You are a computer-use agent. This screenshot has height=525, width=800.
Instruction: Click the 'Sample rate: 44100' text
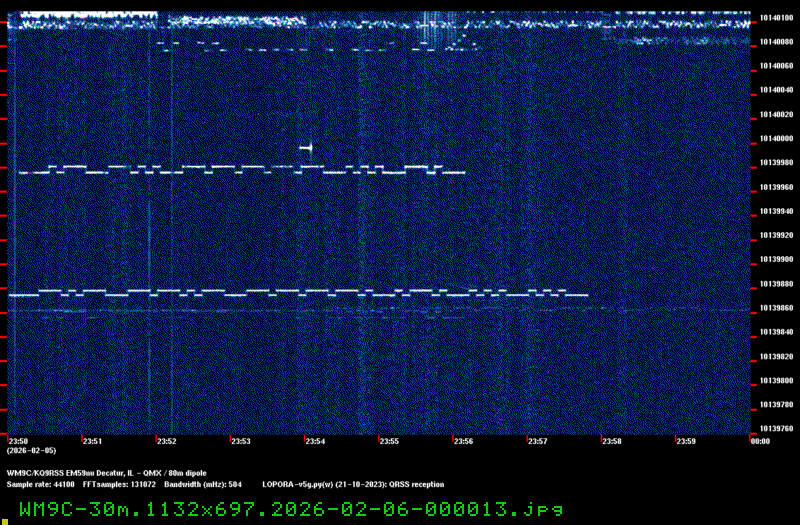[x=40, y=484]
